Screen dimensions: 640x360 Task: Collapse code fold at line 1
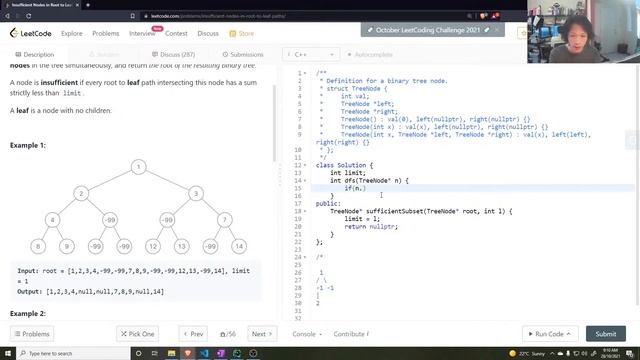(x=305, y=73)
